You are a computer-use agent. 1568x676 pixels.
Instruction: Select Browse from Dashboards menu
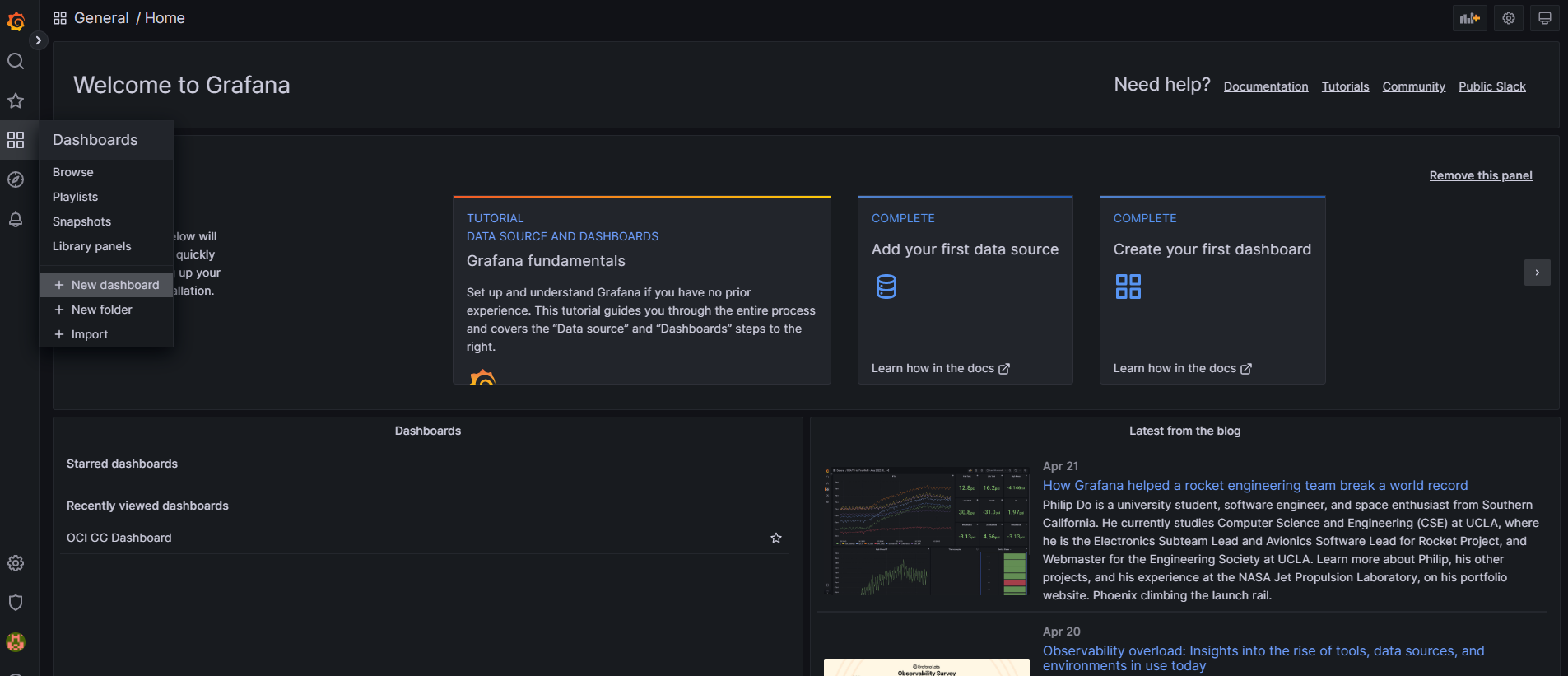click(x=73, y=172)
